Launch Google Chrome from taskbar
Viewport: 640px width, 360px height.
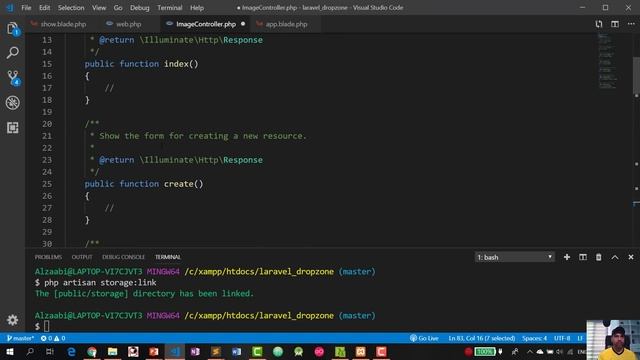coord(92,351)
